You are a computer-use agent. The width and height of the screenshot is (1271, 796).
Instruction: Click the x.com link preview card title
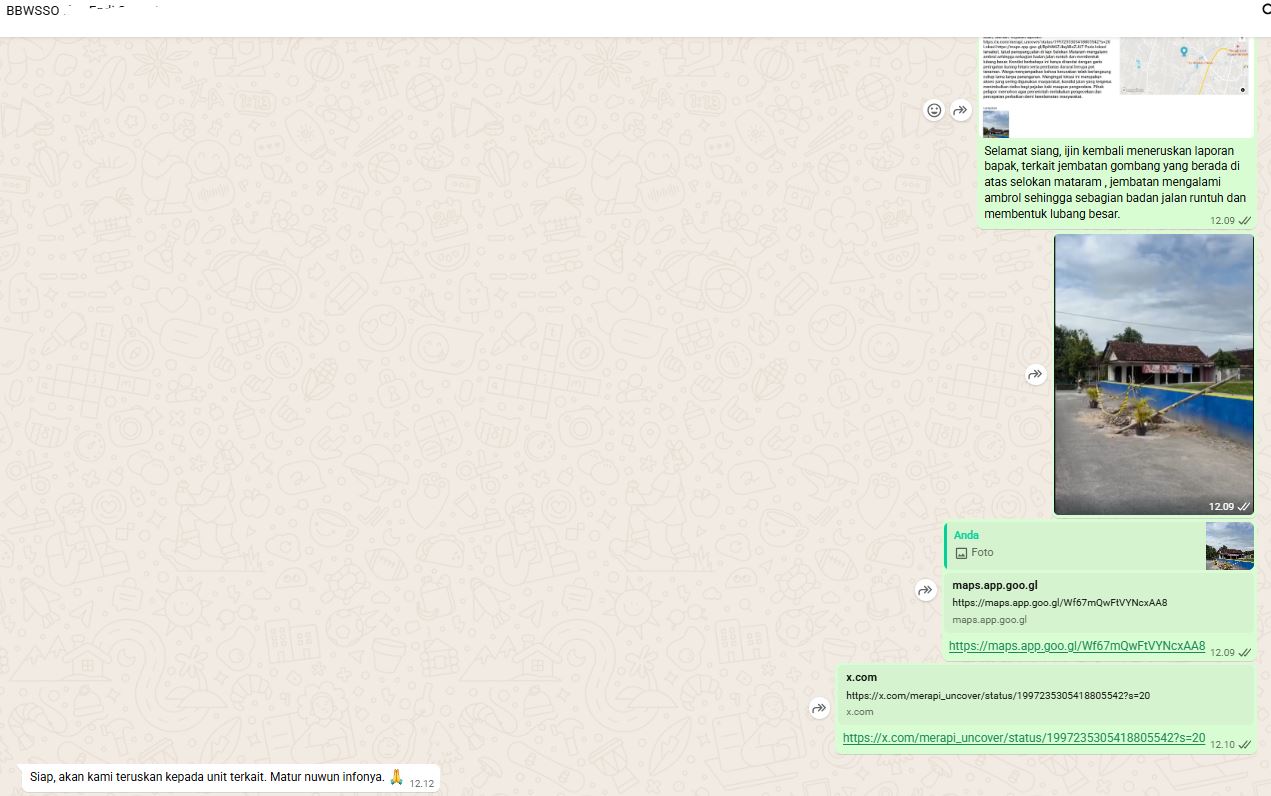pos(861,677)
